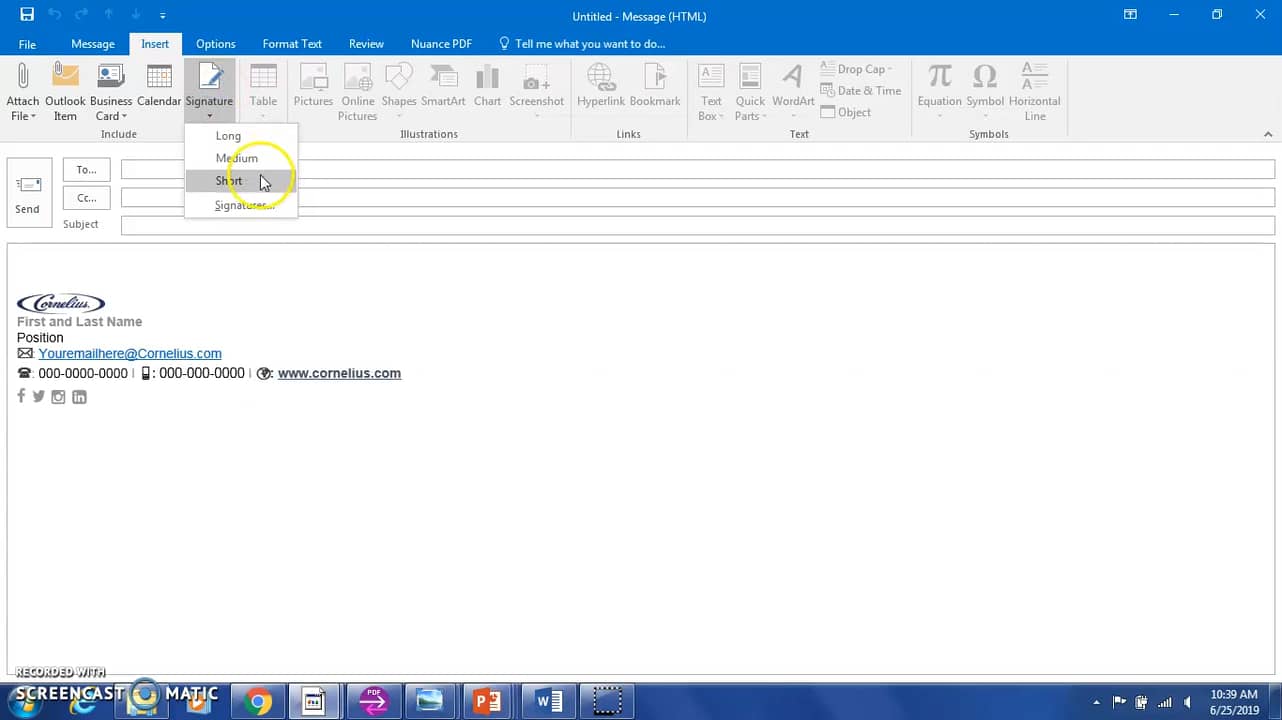Click the Cornelius logo image
This screenshot has height=720, width=1282.
tap(61, 303)
